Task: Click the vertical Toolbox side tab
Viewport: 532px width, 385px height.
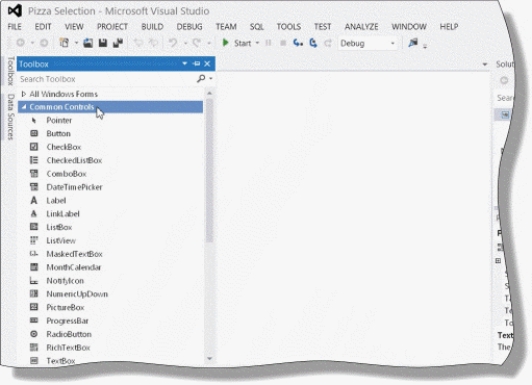Action: (x=11, y=71)
